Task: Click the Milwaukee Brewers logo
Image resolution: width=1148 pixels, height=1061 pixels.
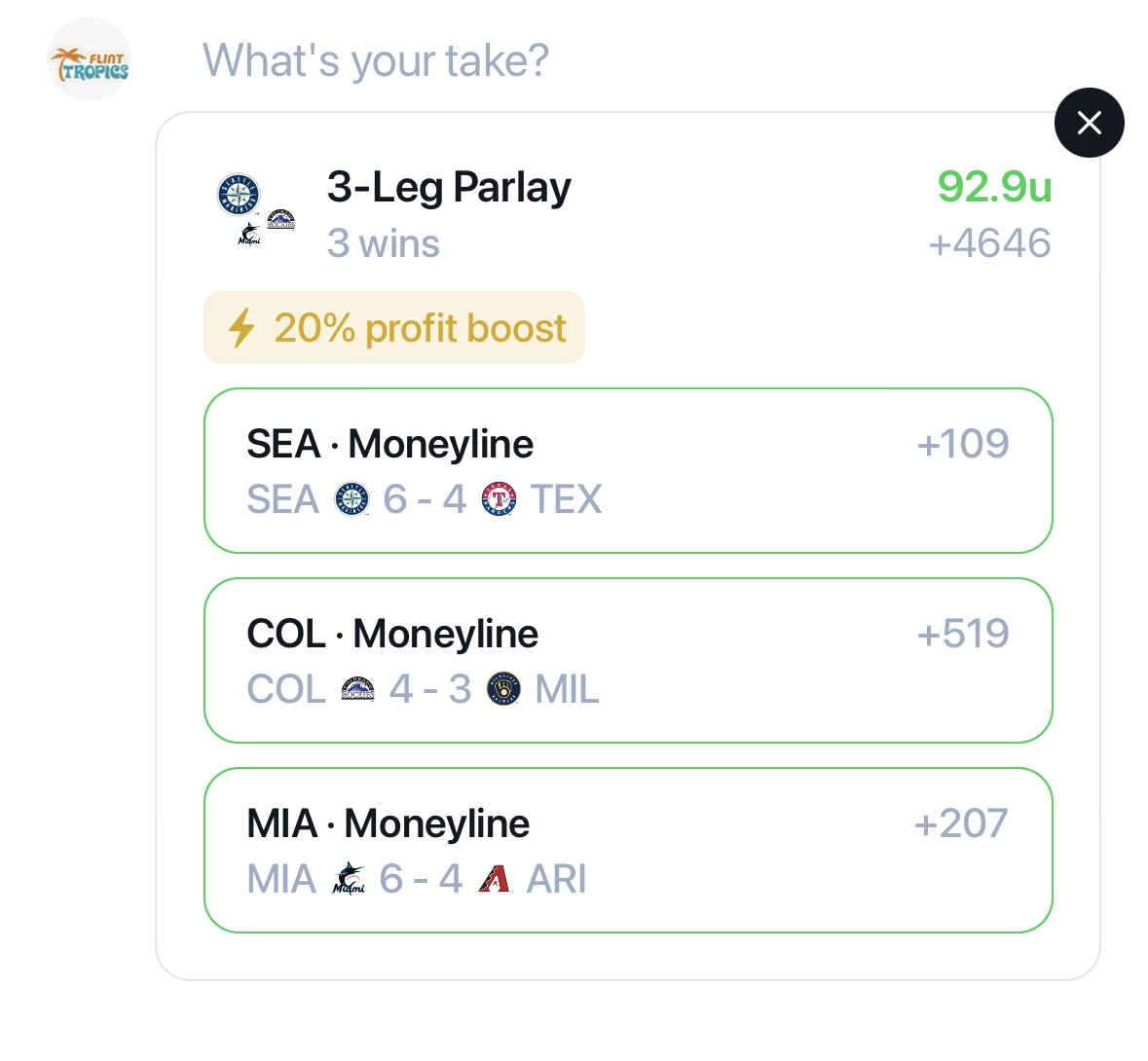Action: point(503,689)
